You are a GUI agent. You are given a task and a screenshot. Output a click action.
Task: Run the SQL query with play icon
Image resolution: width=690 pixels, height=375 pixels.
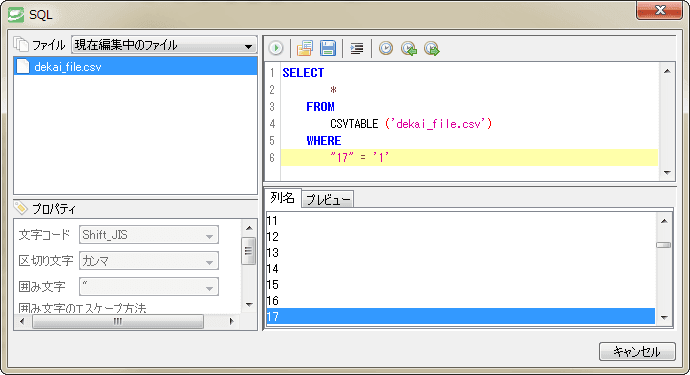(x=276, y=48)
